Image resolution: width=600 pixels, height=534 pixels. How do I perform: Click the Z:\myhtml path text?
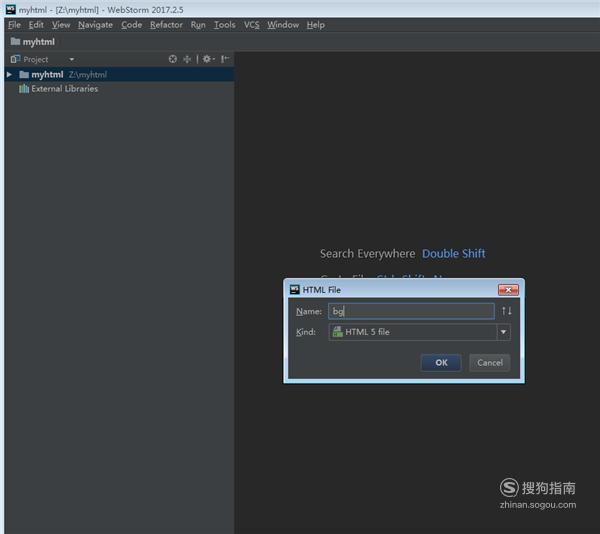(x=88, y=75)
